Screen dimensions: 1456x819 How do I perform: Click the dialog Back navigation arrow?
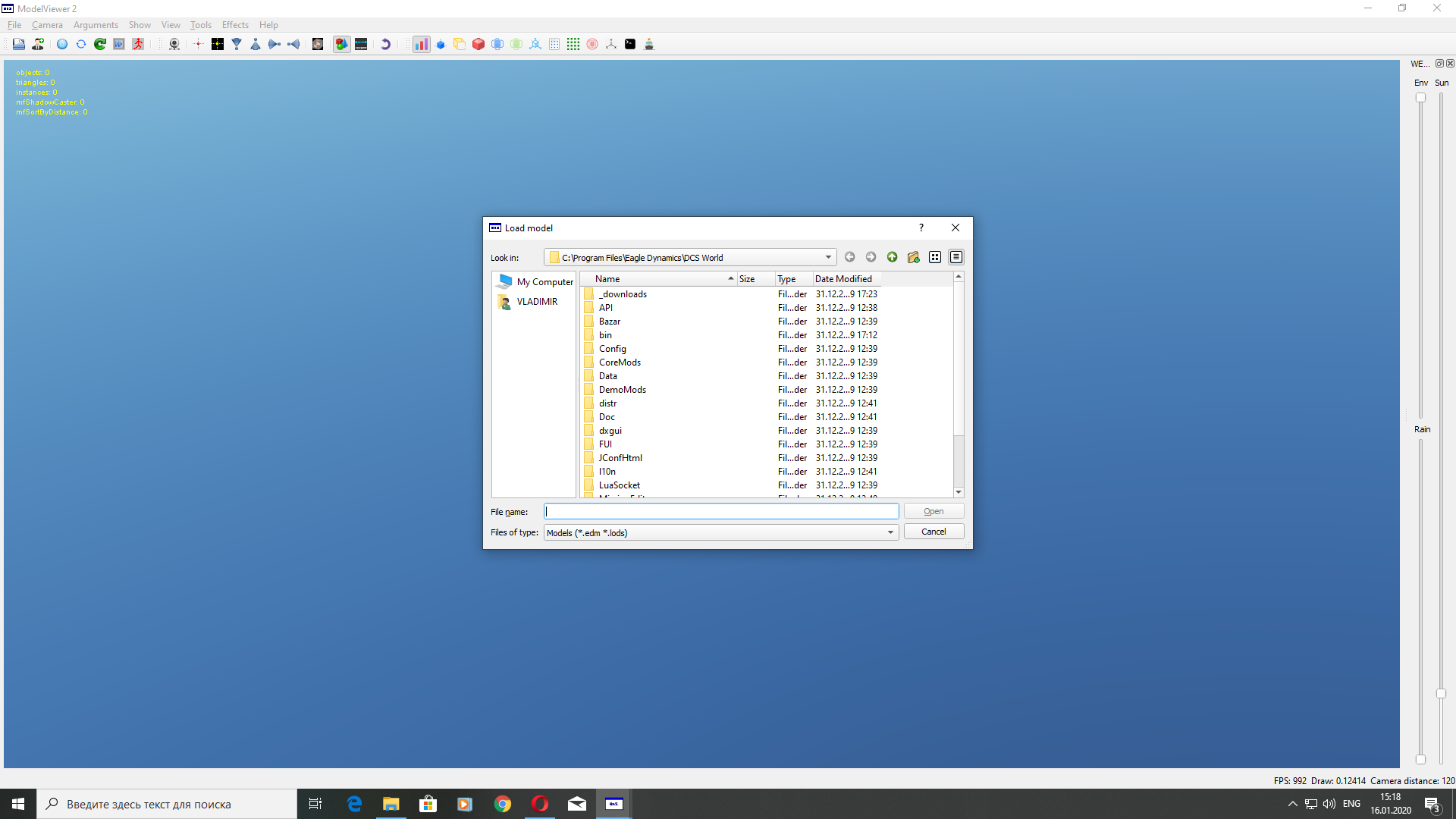tap(850, 257)
